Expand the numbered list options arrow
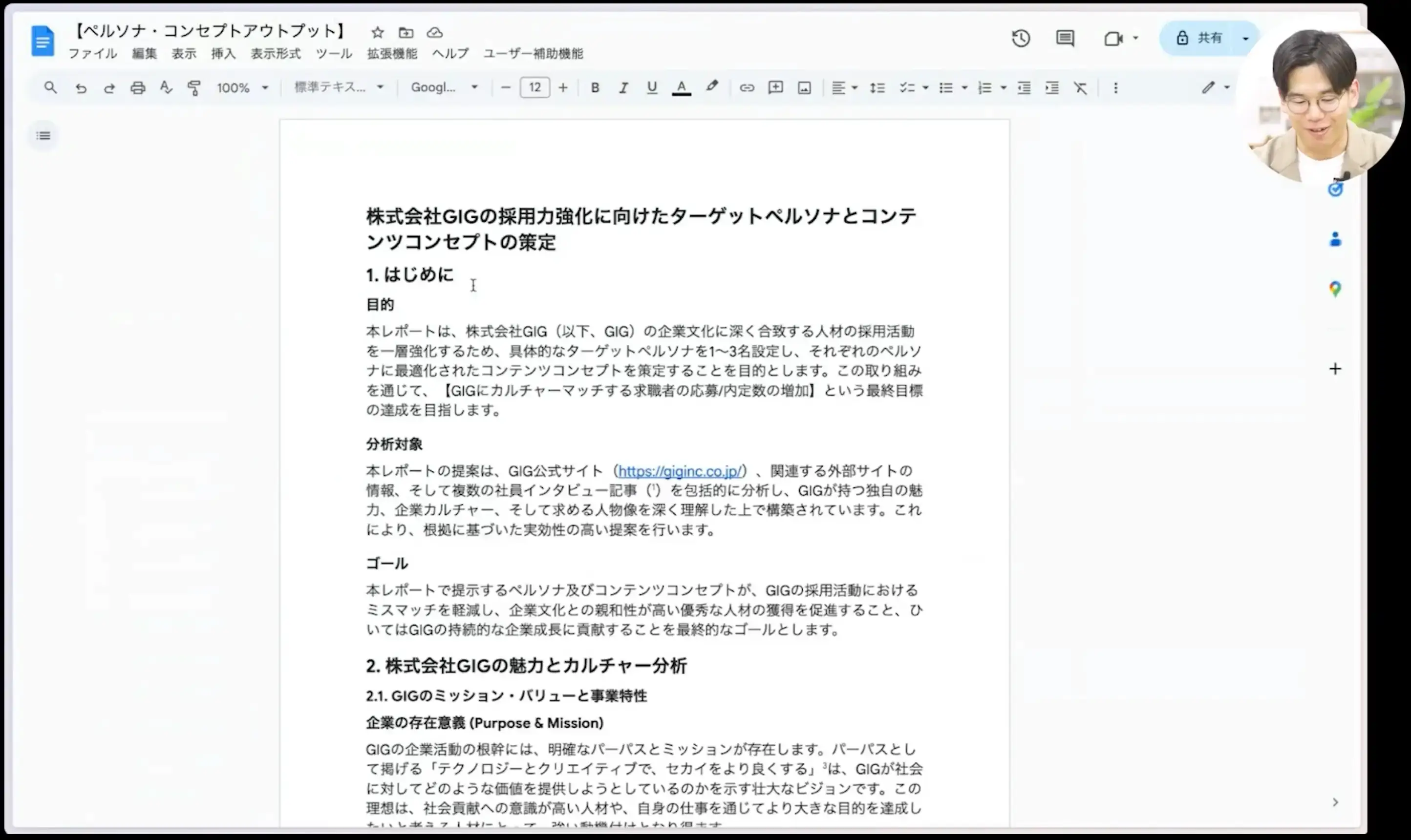The height and width of the screenshot is (840, 1411). tap(1004, 88)
